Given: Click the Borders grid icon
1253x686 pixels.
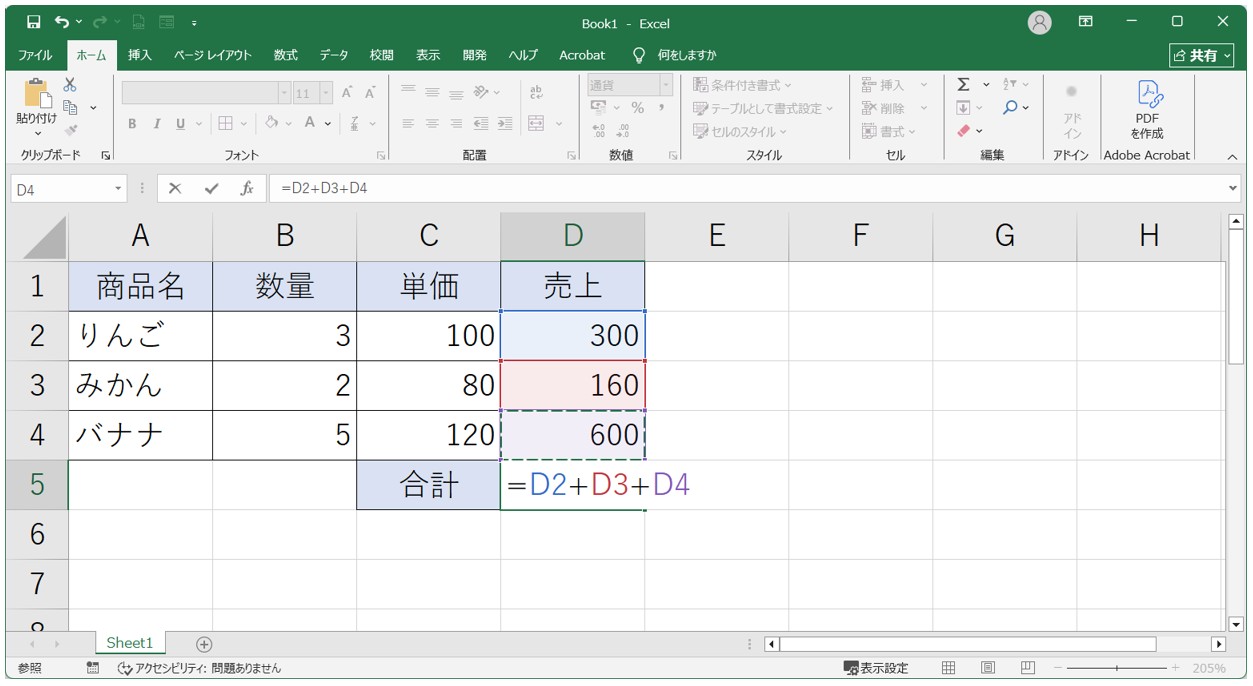Looking at the screenshot, I should 225,123.
